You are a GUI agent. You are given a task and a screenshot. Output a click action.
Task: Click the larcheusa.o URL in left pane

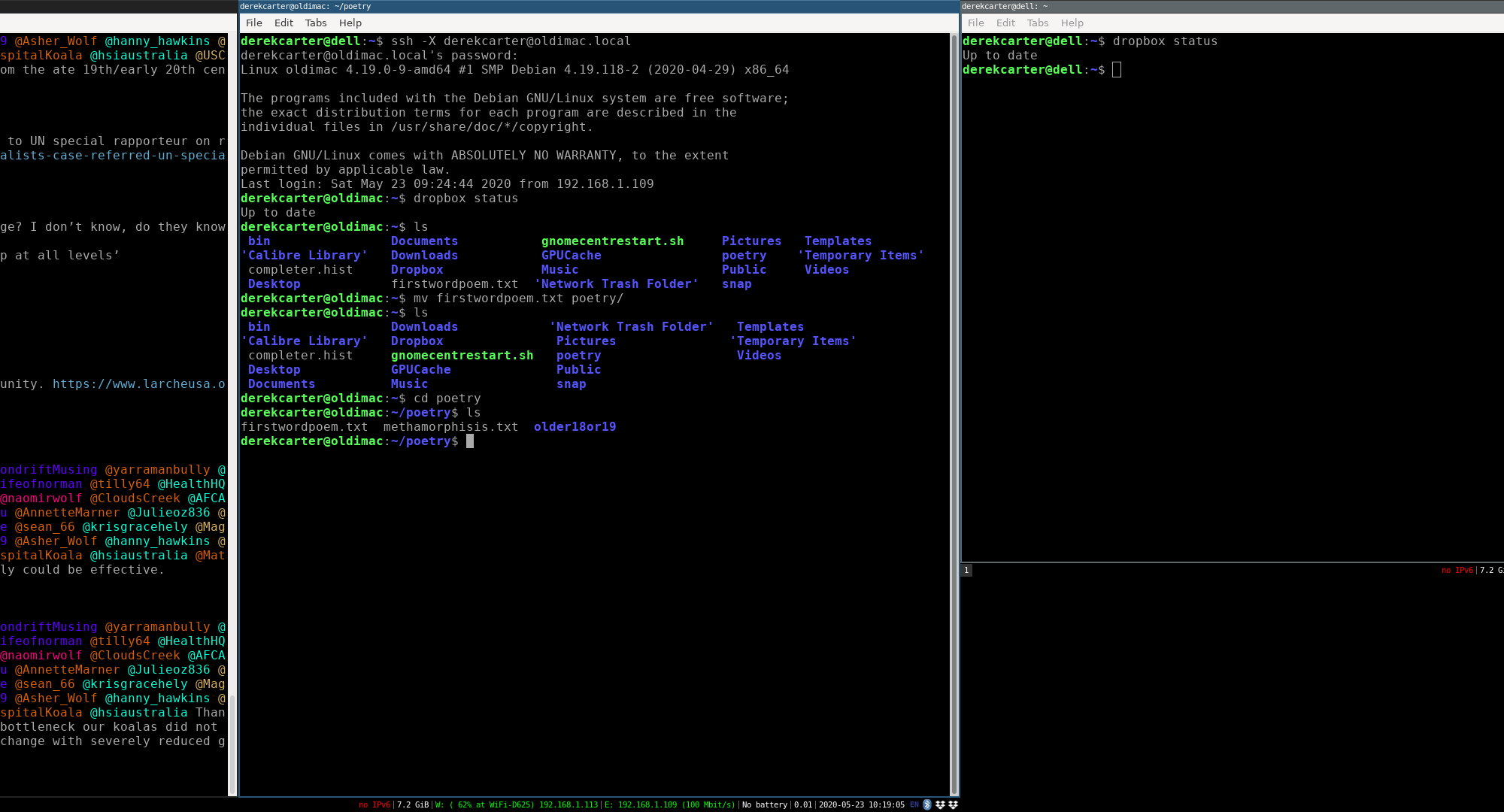(x=138, y=384)
